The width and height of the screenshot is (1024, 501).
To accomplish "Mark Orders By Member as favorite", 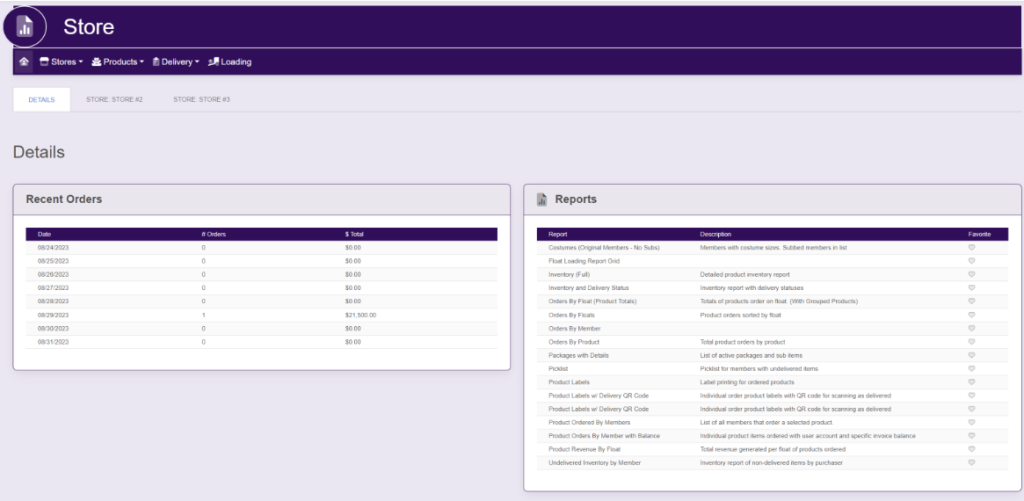I will coord(971,328).
